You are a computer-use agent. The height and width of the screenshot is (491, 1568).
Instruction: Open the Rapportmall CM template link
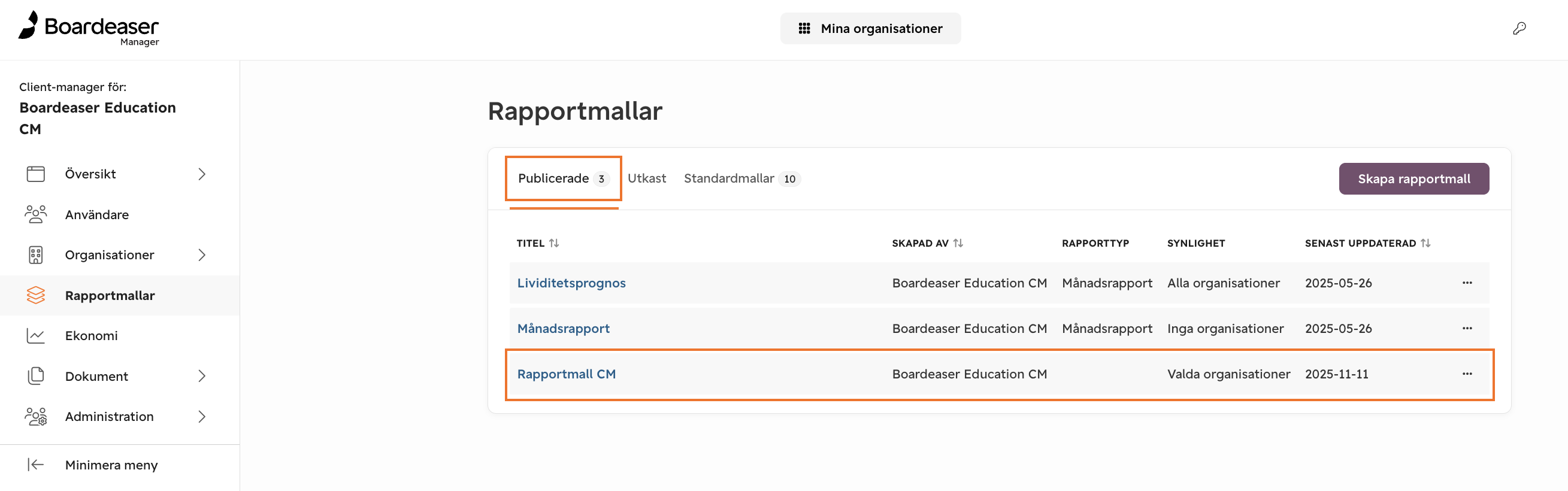pos(566,374)
